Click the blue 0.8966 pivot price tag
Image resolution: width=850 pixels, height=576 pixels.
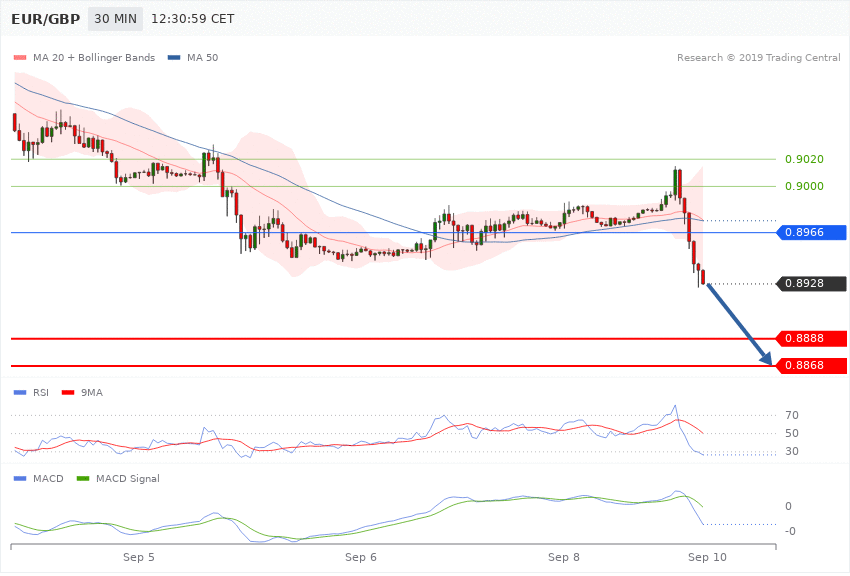coord(812,232)
